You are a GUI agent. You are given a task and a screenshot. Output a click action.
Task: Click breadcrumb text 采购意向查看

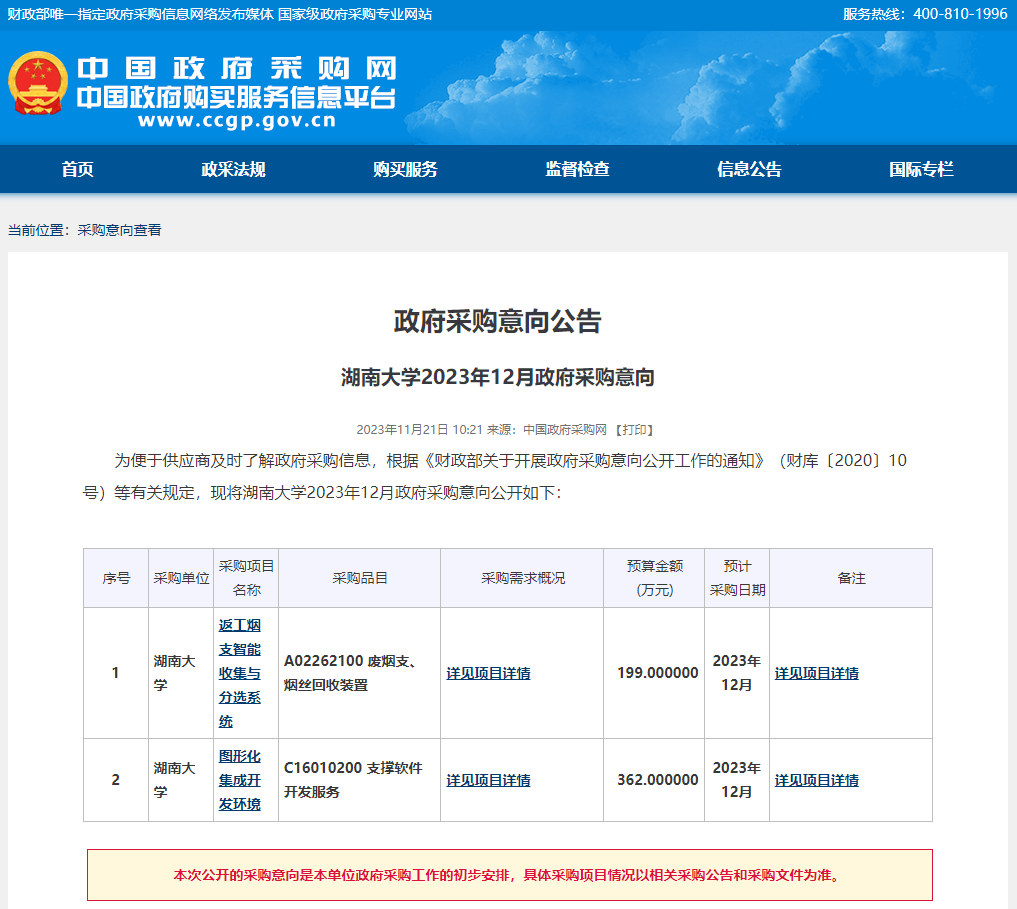[x=119, y=230]
